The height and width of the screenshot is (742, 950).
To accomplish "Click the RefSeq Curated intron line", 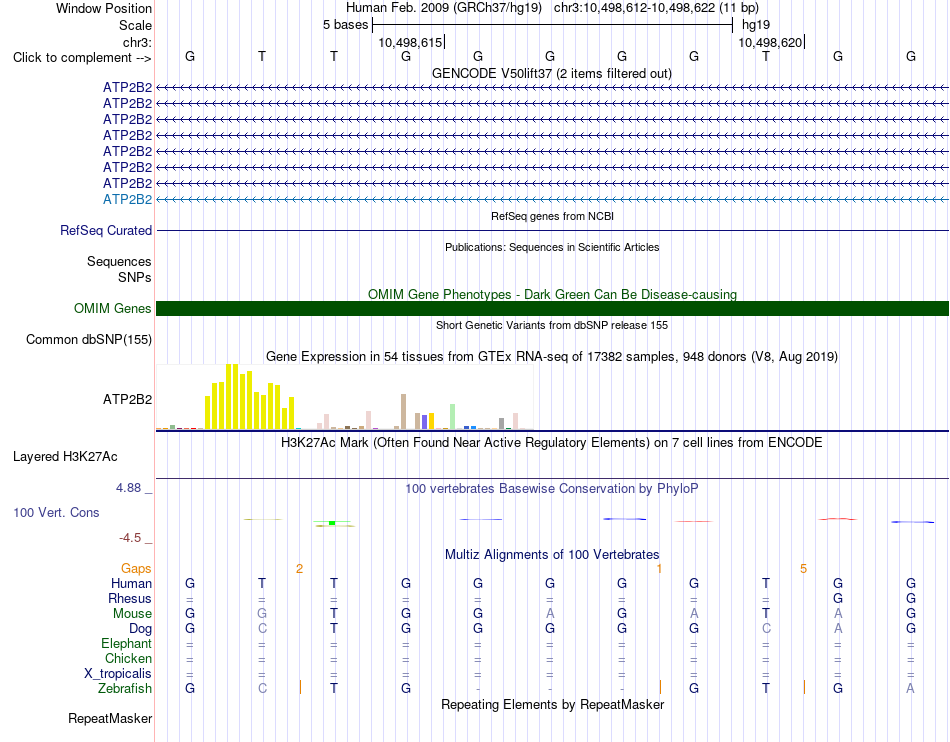I will click(552, 231).
